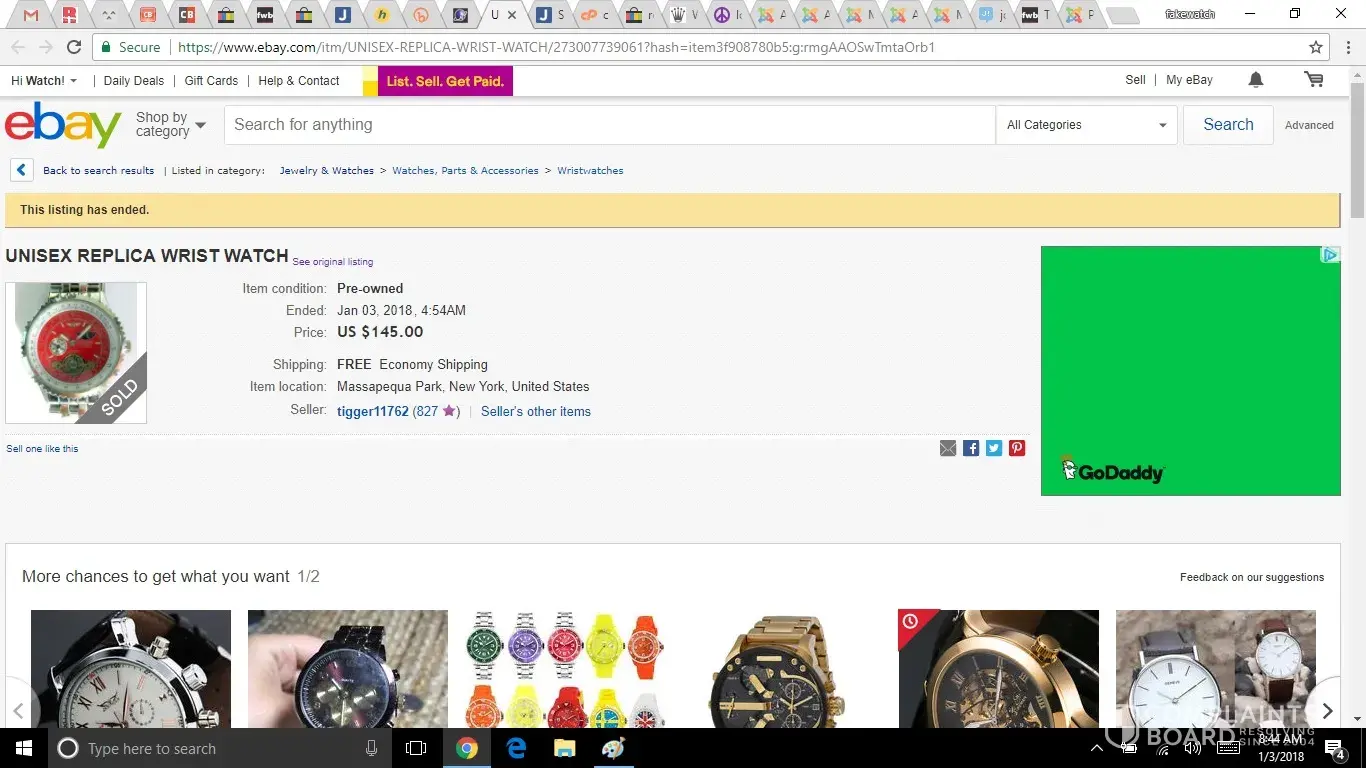Click Sell one like this
Image resolution: width=1366 pixels, height=768 pixels.
(42, 449)
